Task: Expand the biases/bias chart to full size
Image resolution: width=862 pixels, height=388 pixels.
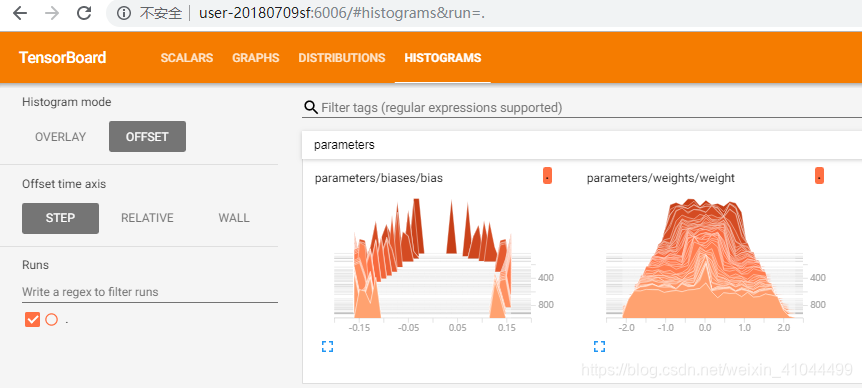Action: pyautogui.click(x=328, y=346)
